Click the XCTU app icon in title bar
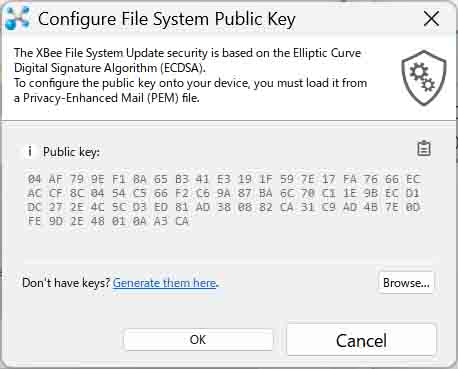458x369 pixels. [18, 18]
